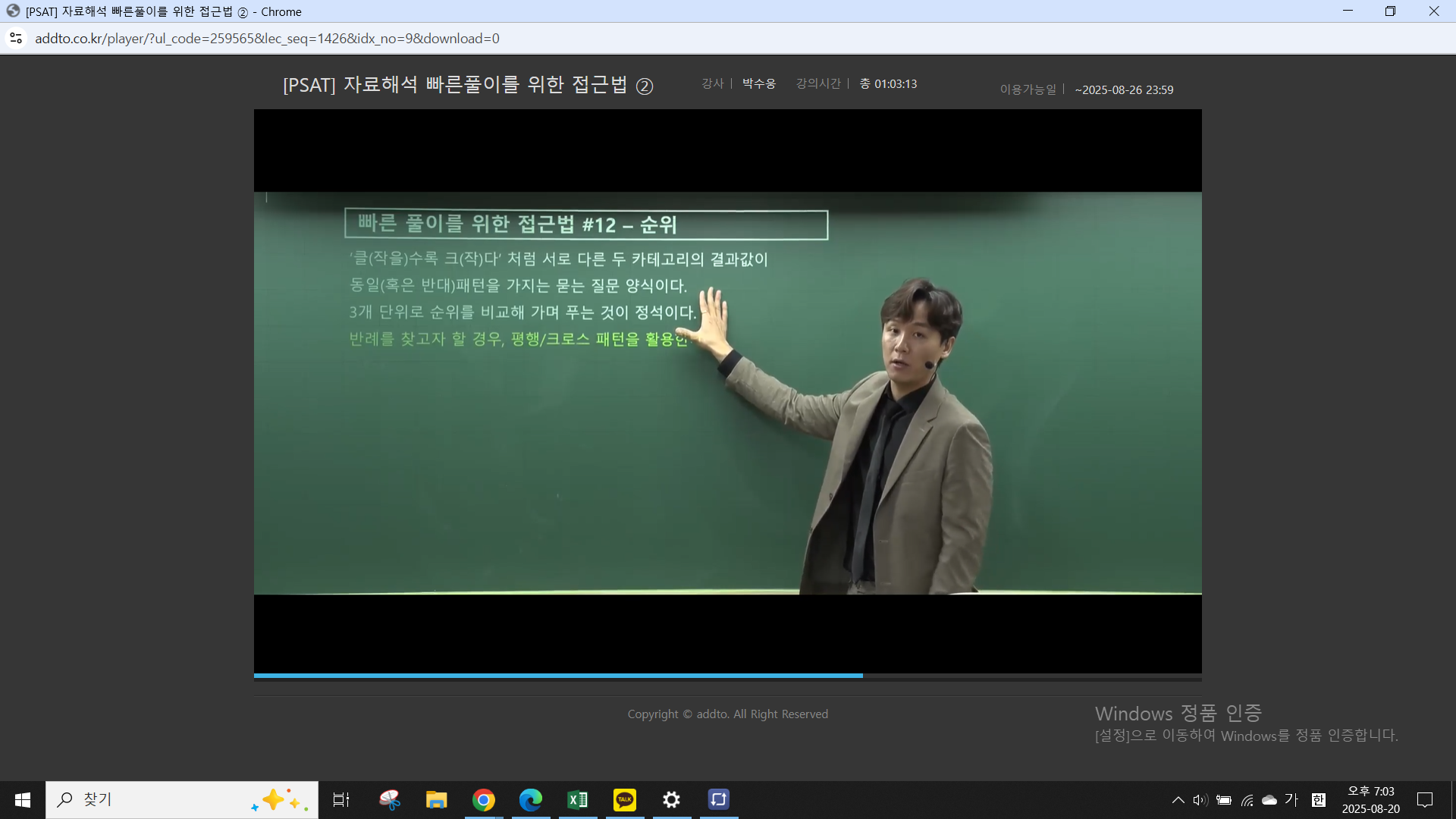Viewport: 1456px width, 819px height.
Task: Open network status tray icon
Action: pyautogui.click(x=1247, y=800)
